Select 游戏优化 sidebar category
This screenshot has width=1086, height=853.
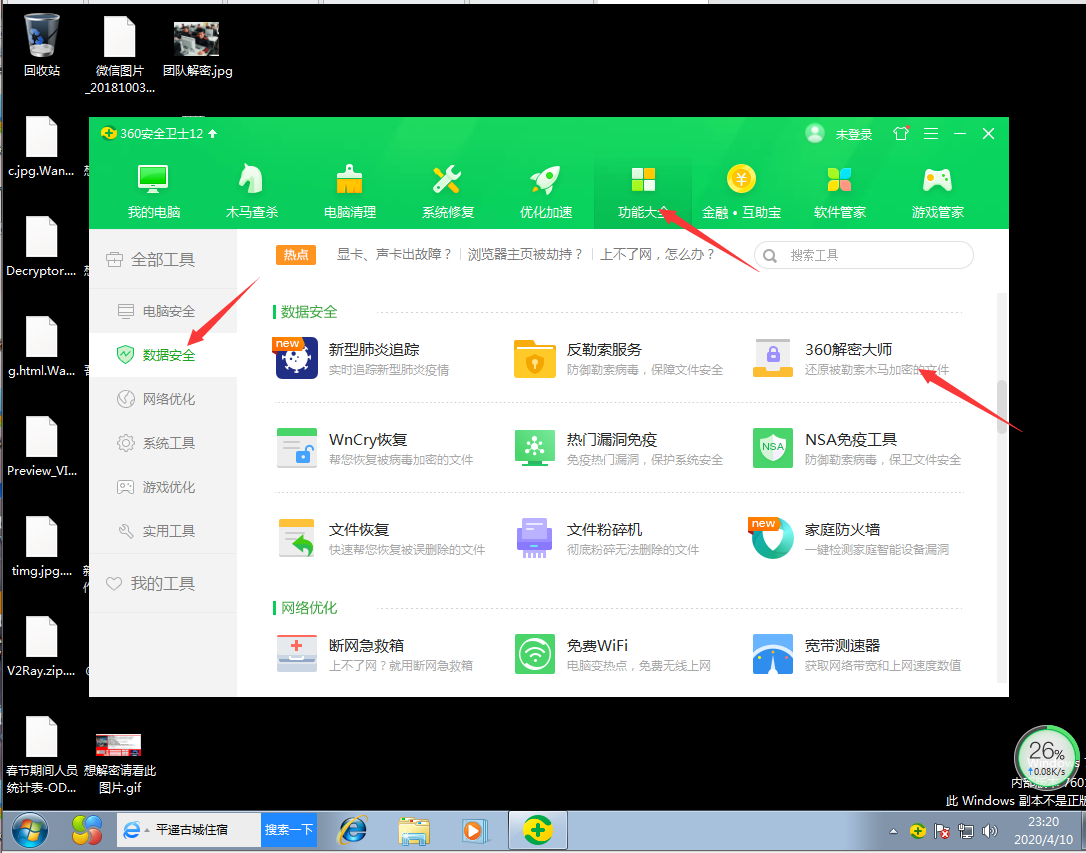(163, 487)
